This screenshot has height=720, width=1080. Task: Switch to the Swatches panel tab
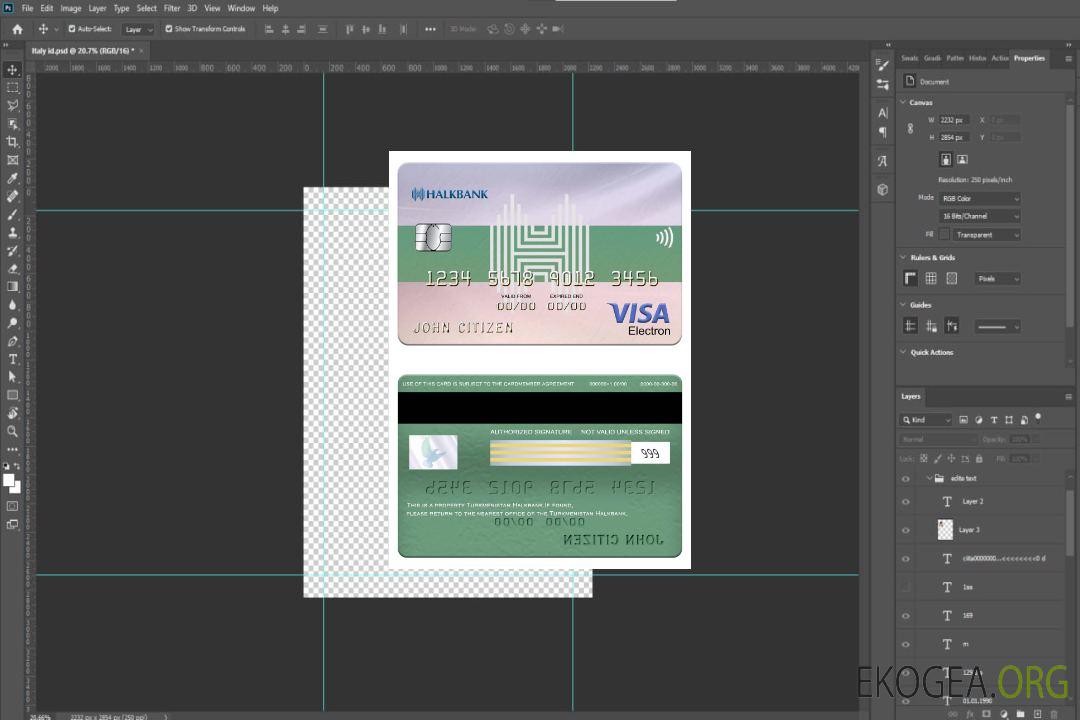[909, 58]
